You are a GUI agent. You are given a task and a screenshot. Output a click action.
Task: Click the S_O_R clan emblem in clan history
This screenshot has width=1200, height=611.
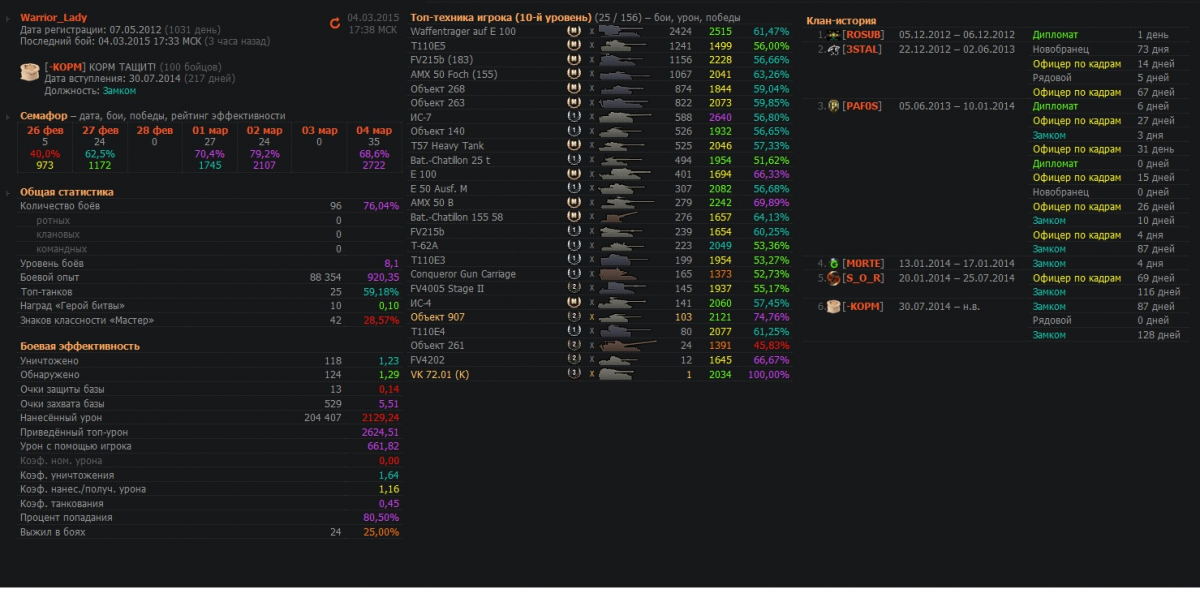tap(833, 277)
